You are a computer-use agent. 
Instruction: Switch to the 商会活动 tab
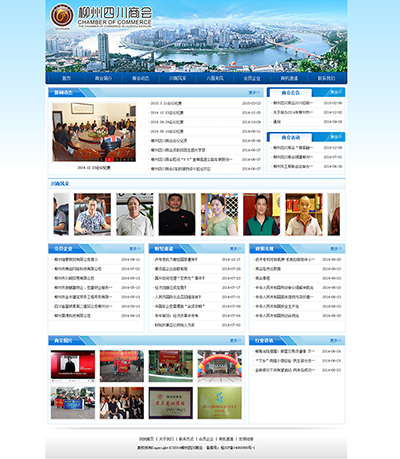[x=290, y=137]
